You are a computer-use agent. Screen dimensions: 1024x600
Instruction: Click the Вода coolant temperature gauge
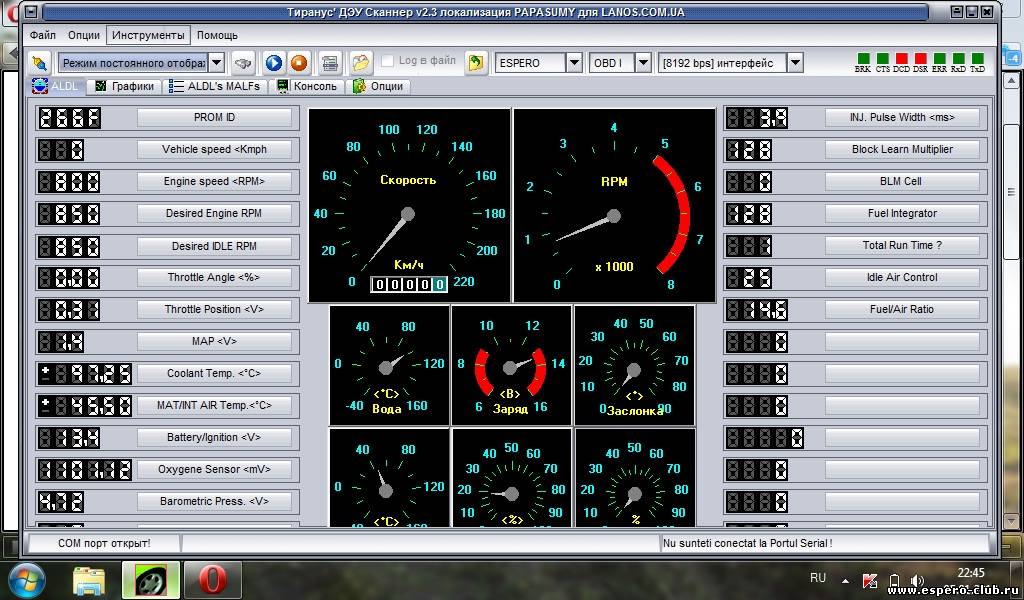click(389, 366)
